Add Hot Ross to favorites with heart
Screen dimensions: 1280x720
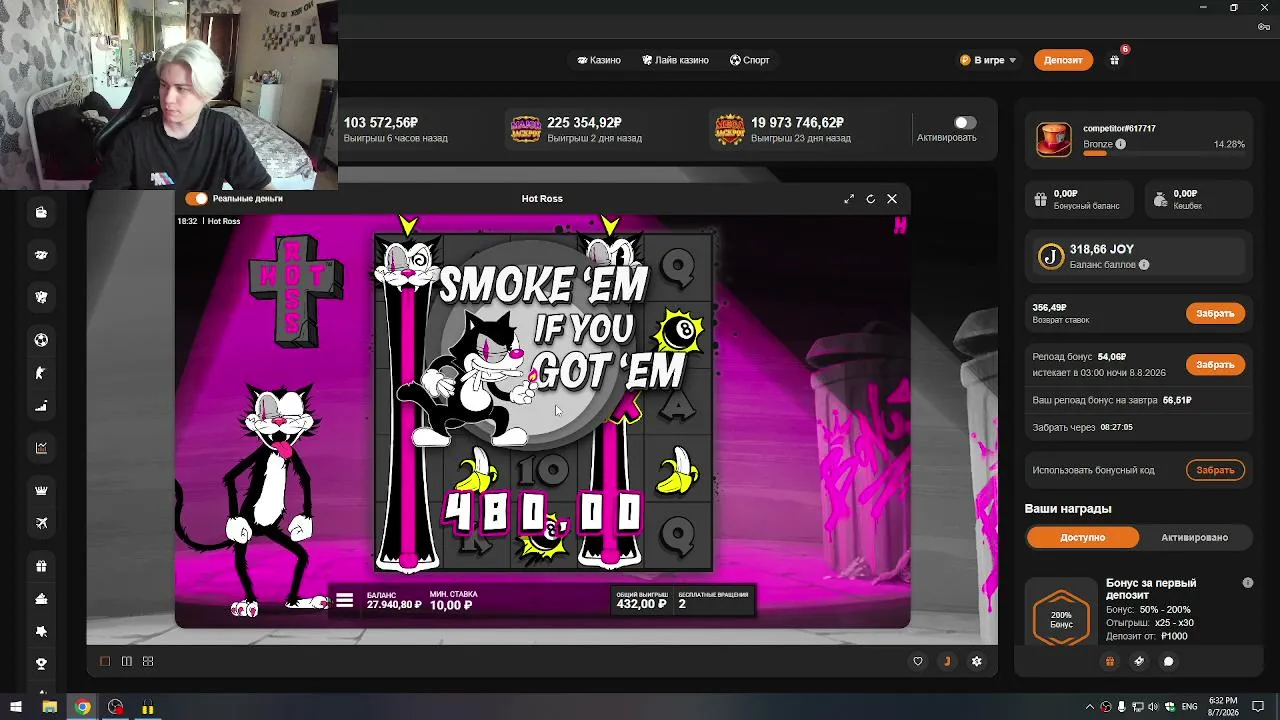[x=918, y=661]
